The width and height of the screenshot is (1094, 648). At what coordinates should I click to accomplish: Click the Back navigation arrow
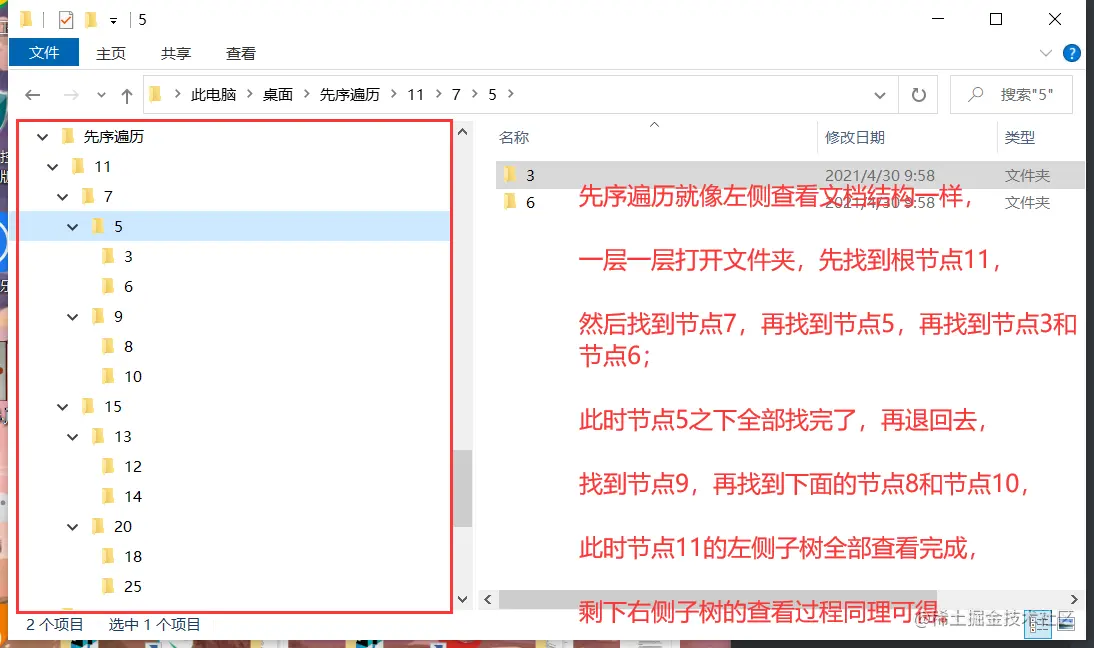pyautogui.click(x=32, y=93)
